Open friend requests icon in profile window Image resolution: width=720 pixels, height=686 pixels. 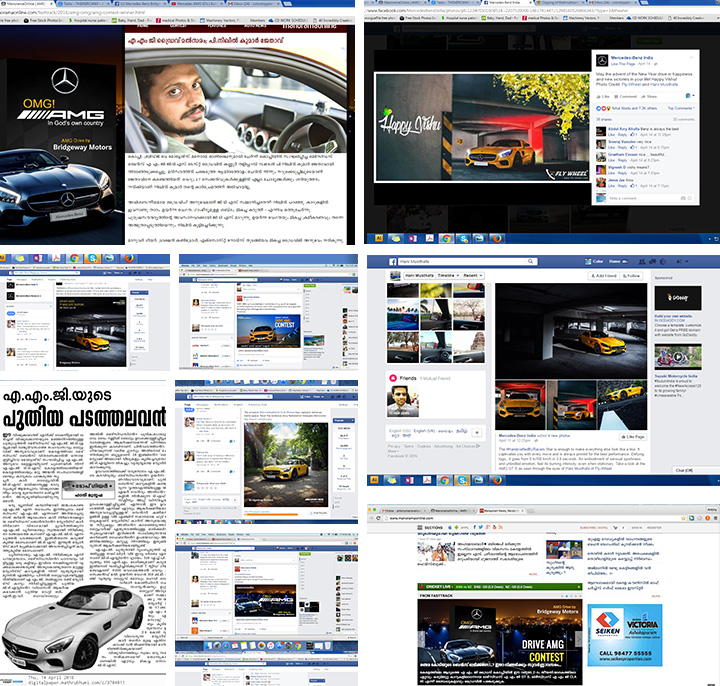[x=641, y=262]
